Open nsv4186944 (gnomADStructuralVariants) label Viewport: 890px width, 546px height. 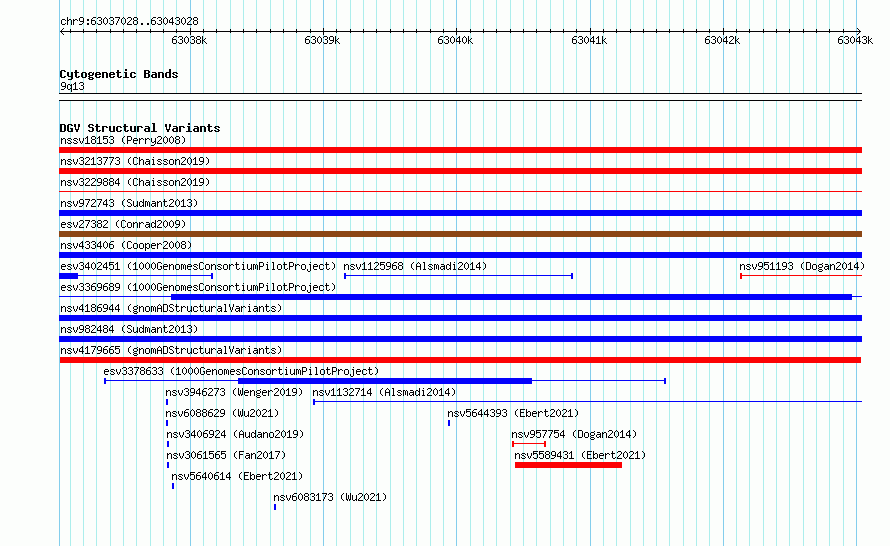pyautogui.click(x=171, y=308)
